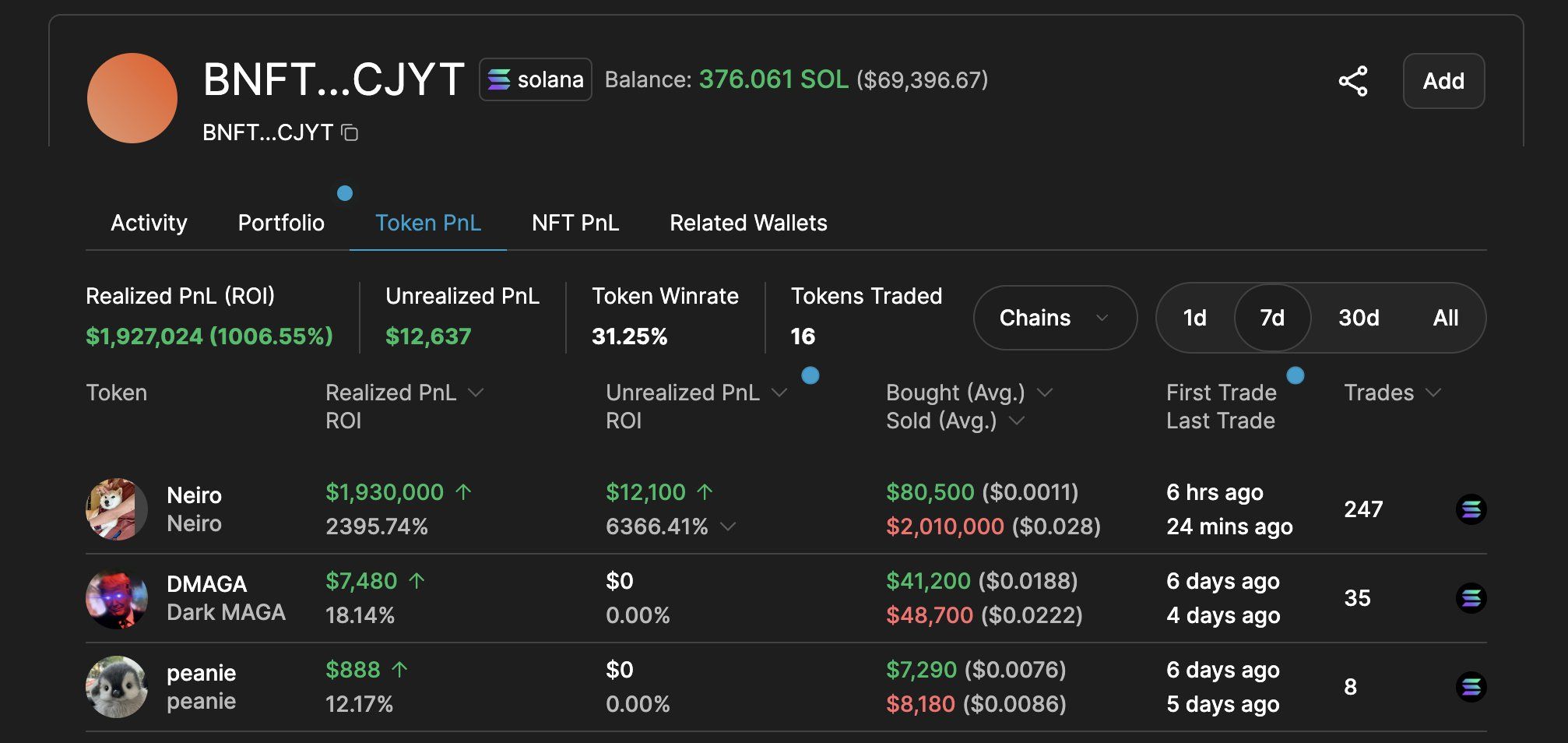This screenshot has width=1568, height=743.
Task: Sort by Realized PnL column chevron
Action: coord(476,393)
